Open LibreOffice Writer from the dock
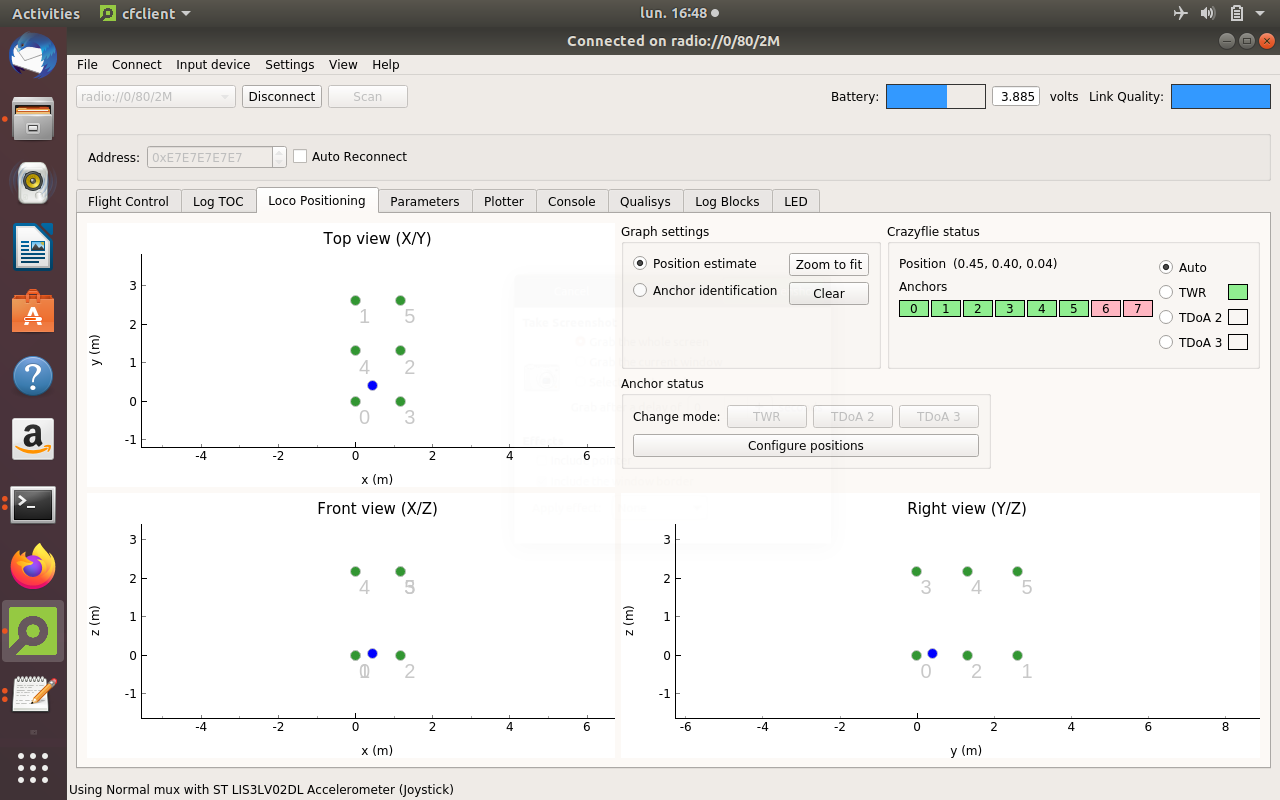Image resolution: width=1280 pixels, height=800 pixels. [x=33, y=247]
